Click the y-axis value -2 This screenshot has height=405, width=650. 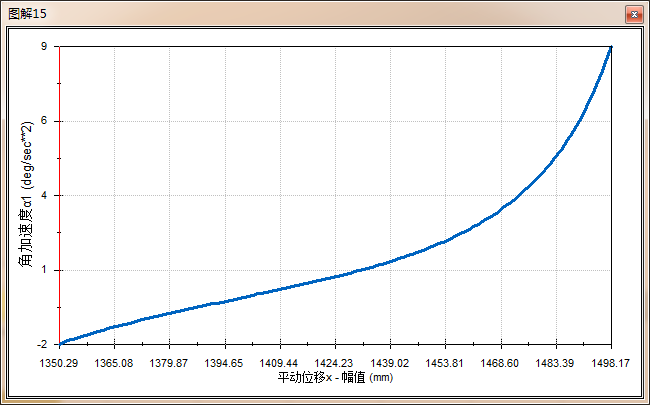coord(42,344)
